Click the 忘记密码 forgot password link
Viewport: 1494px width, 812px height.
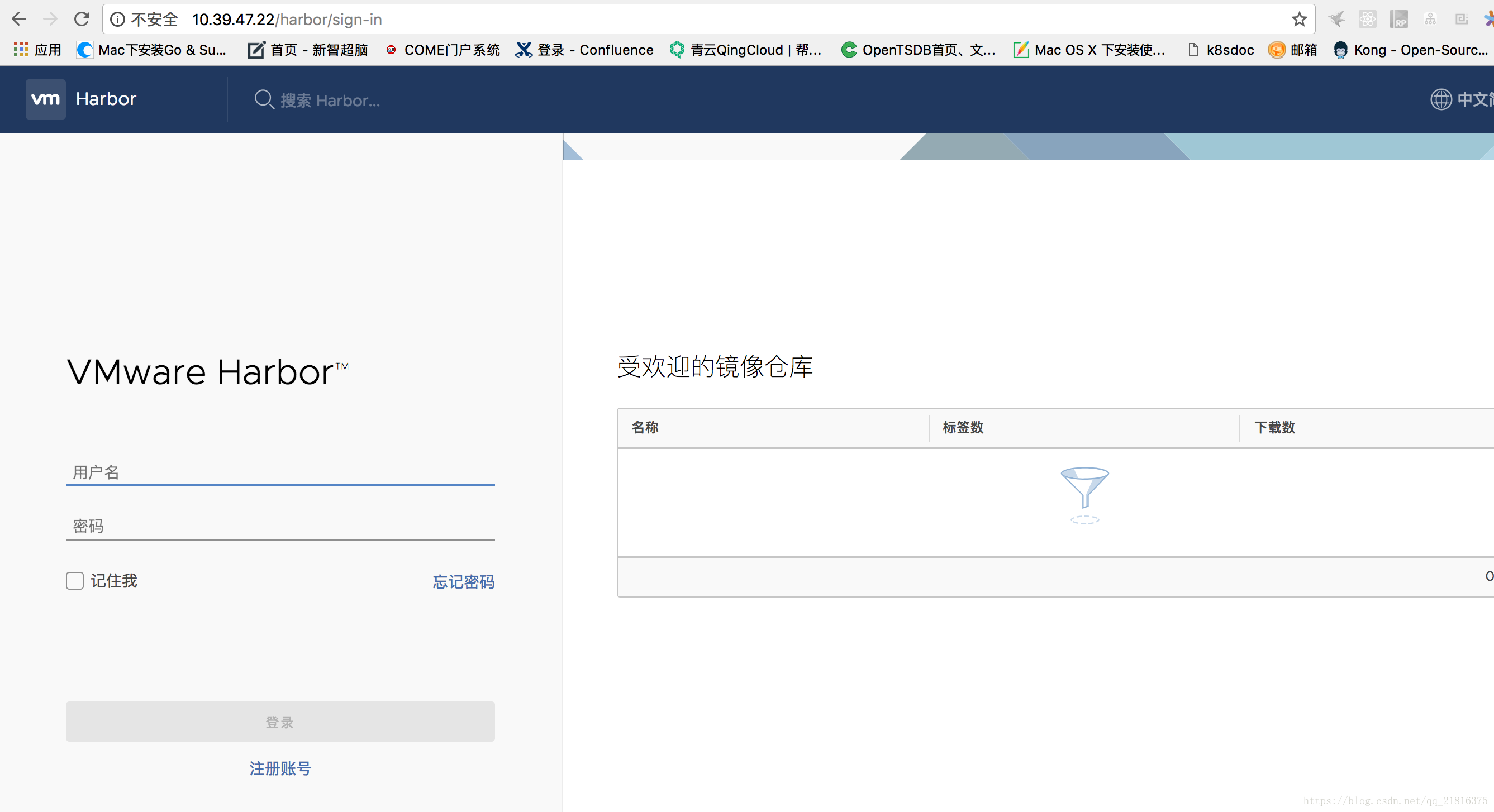click(463, 582)
